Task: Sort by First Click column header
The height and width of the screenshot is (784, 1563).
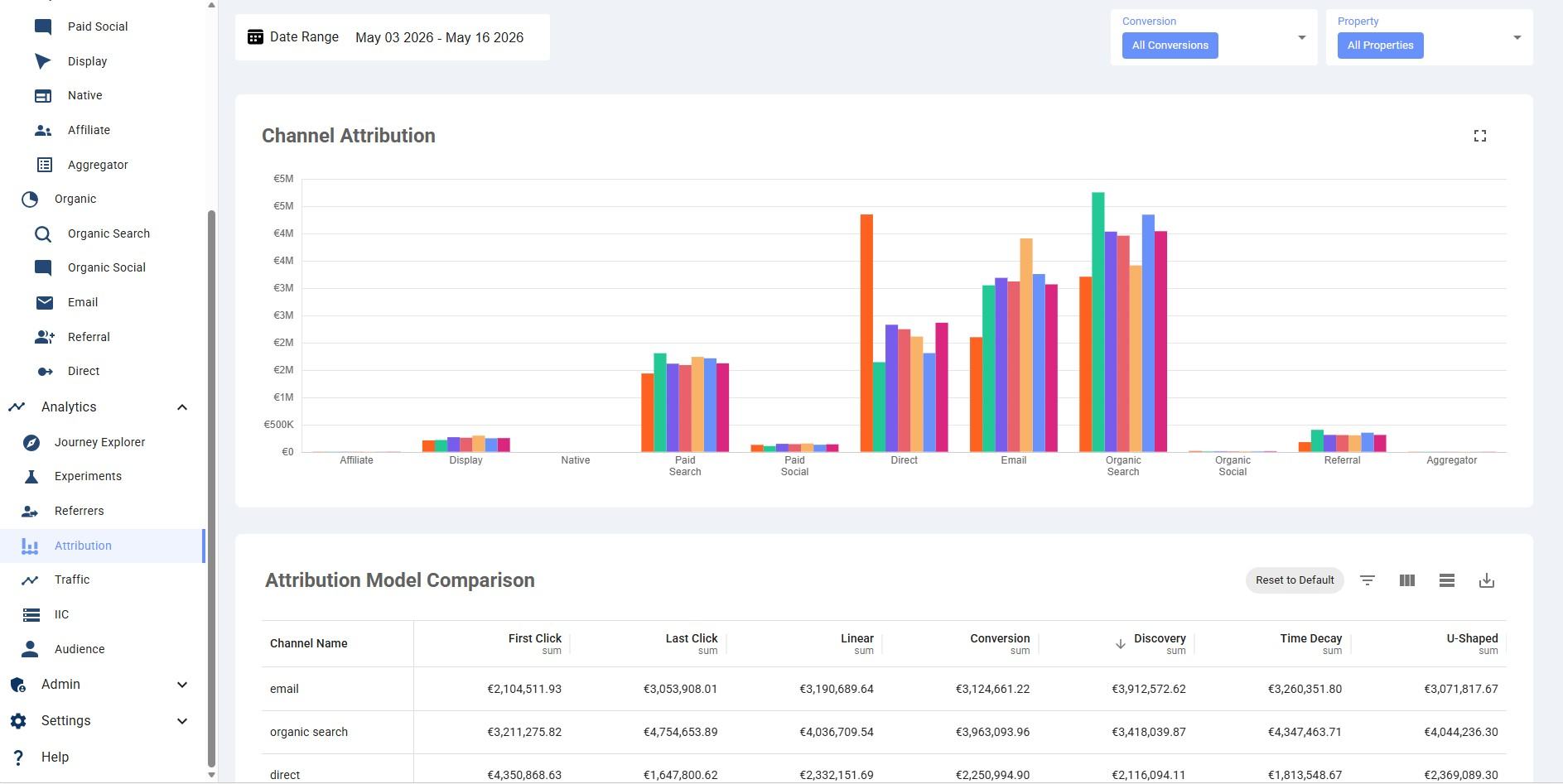Action: click(534, 638)
